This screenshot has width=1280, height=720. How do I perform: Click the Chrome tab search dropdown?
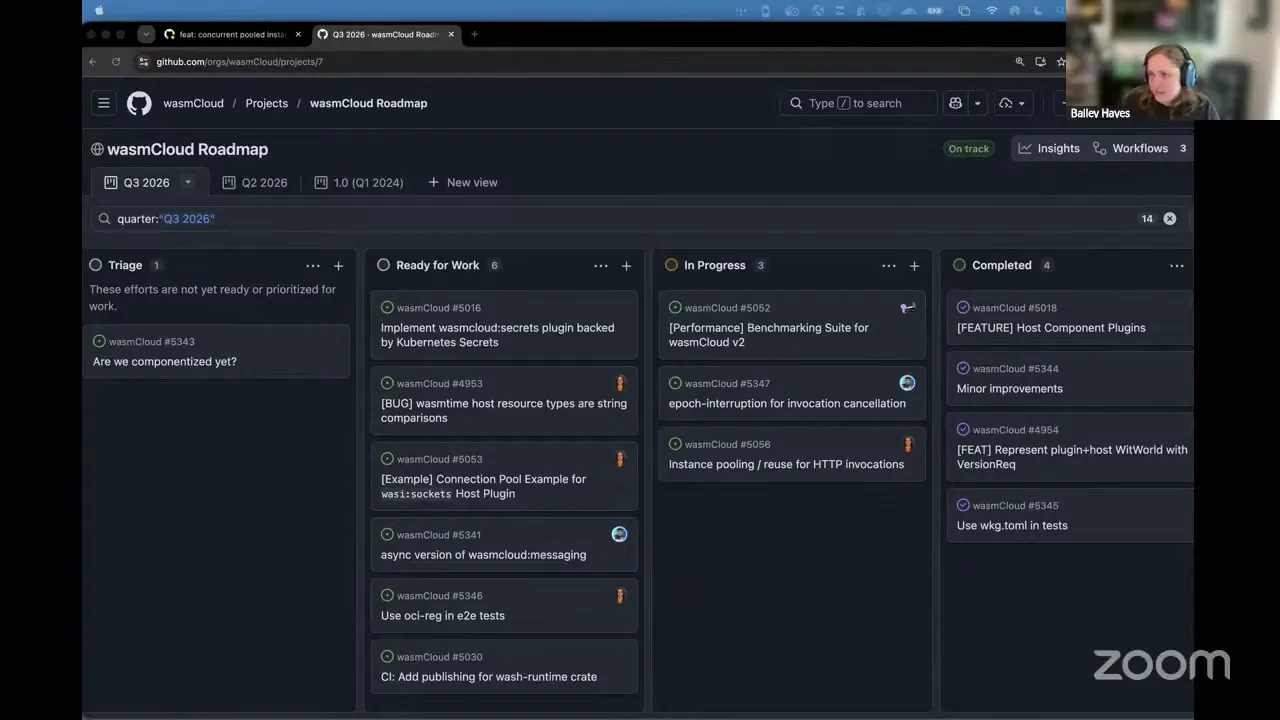click(145, 34)
